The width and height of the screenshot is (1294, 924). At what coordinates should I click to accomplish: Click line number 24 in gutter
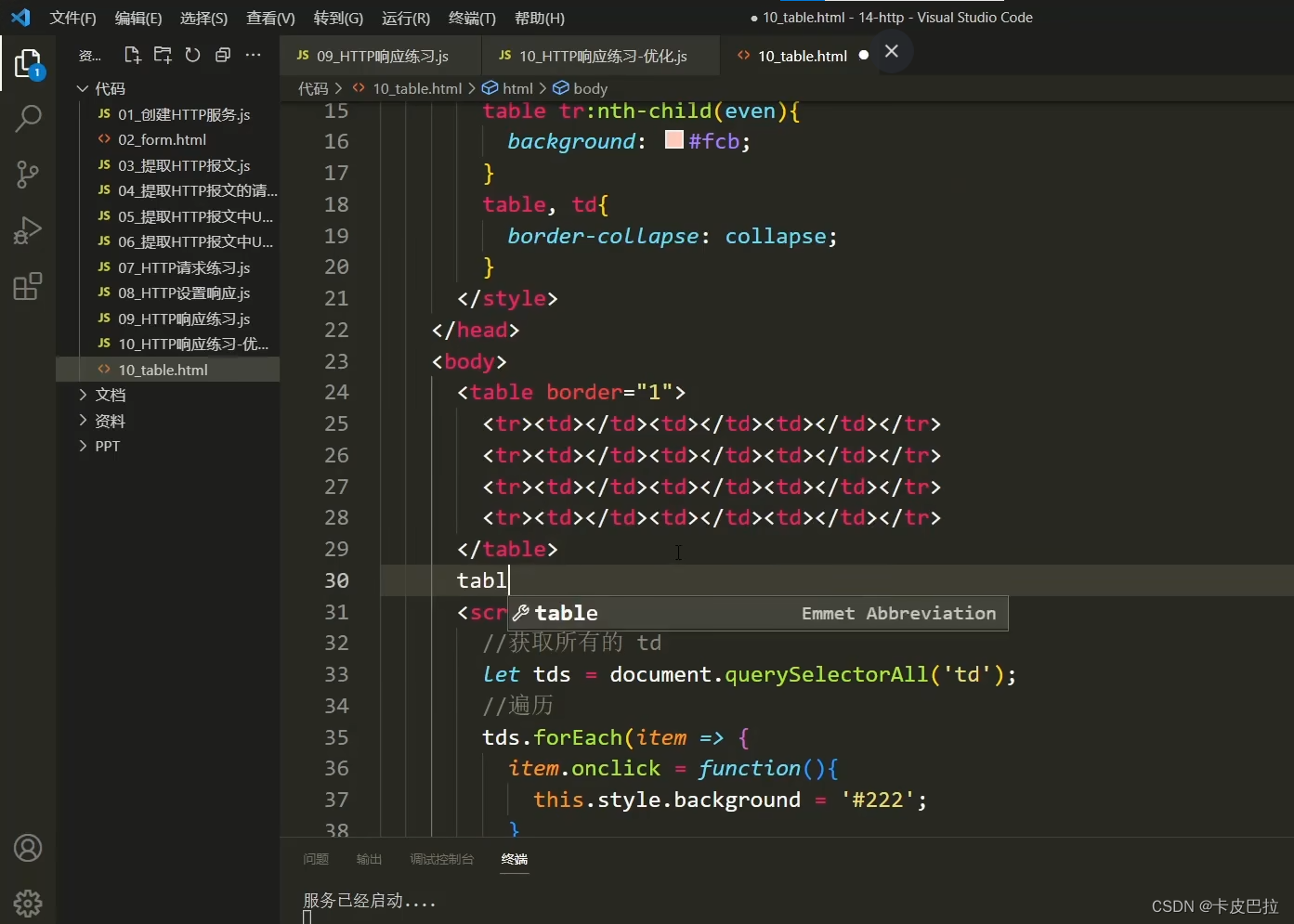tap(336, 392)
